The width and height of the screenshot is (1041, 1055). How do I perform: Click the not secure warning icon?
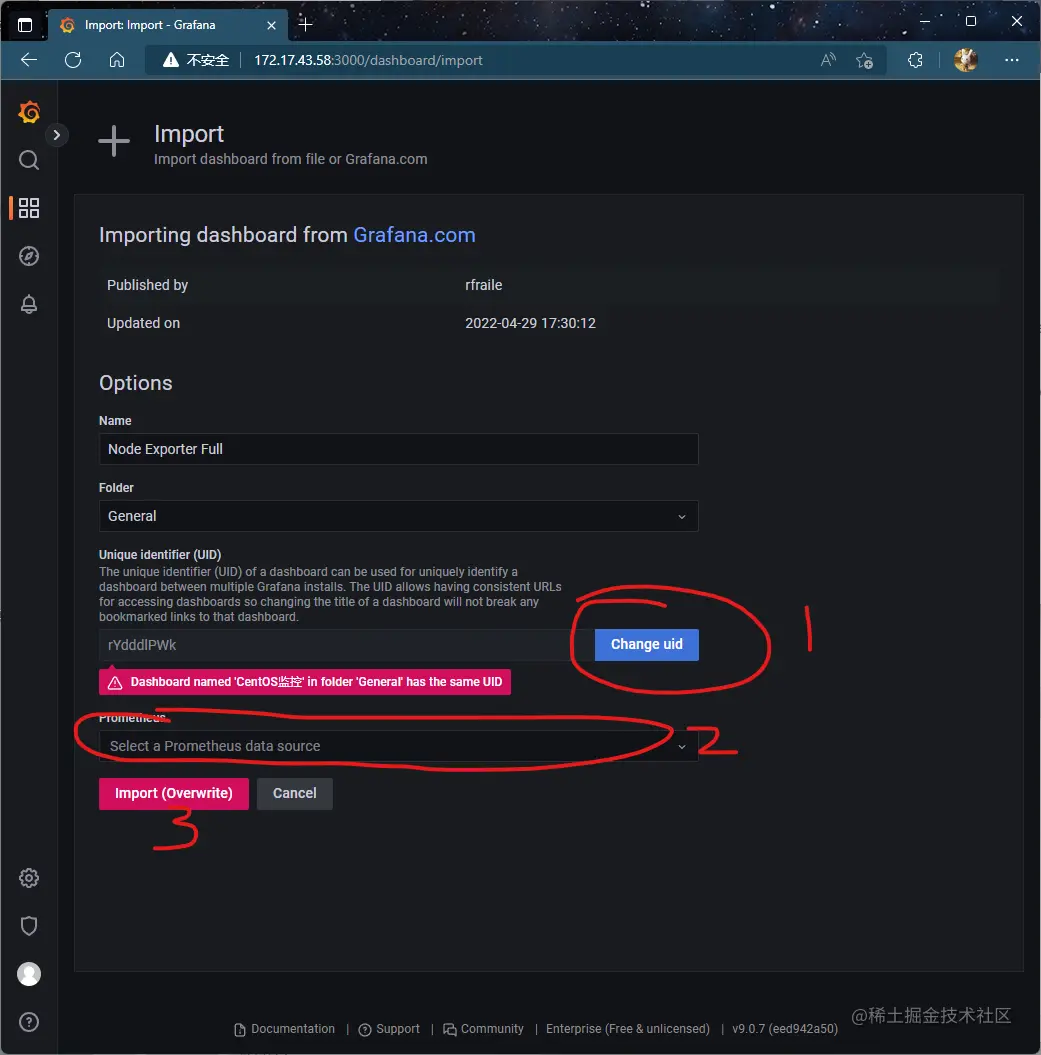coord(170,60)
